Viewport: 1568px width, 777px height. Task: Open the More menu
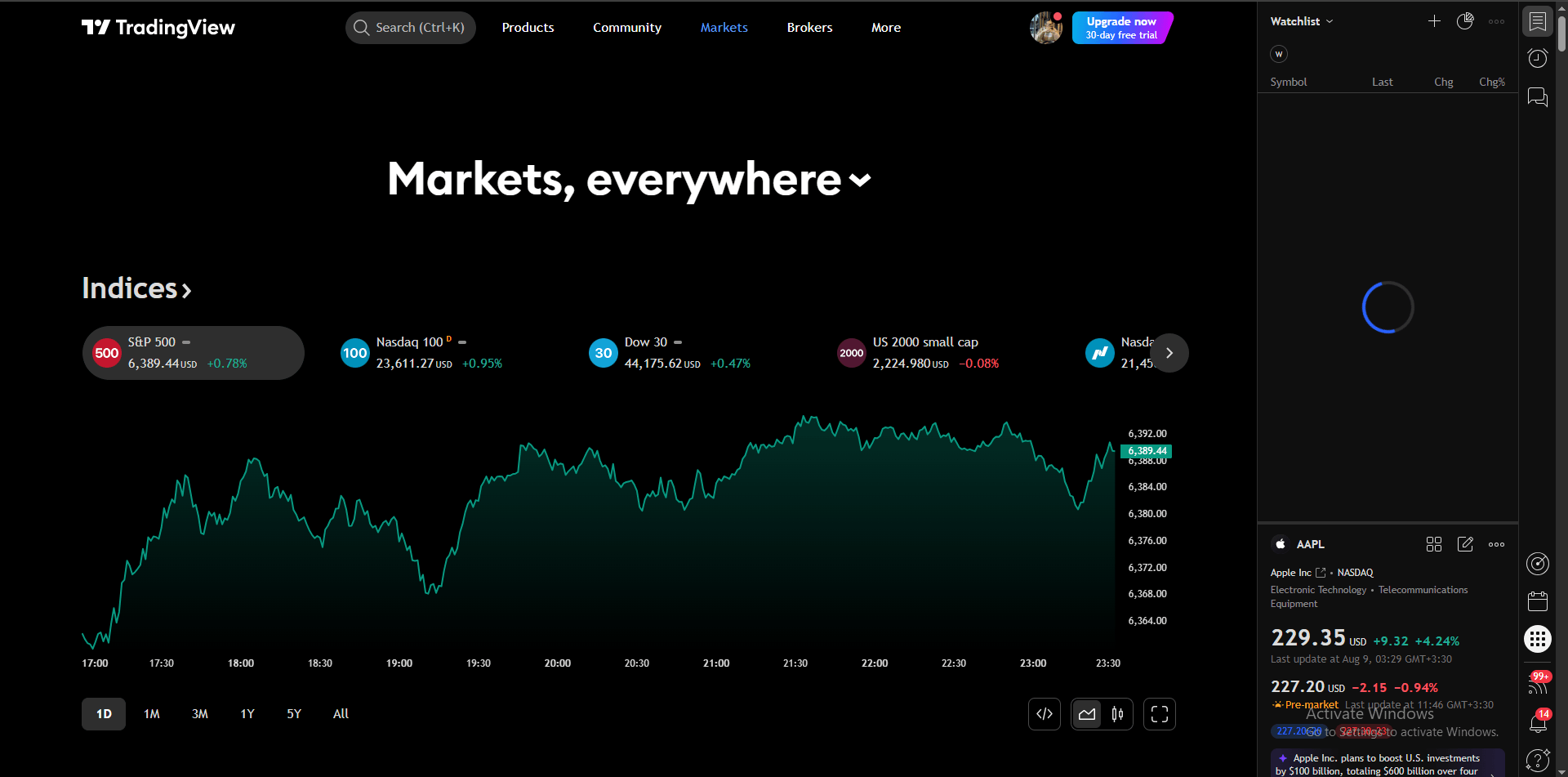[886, 28]
